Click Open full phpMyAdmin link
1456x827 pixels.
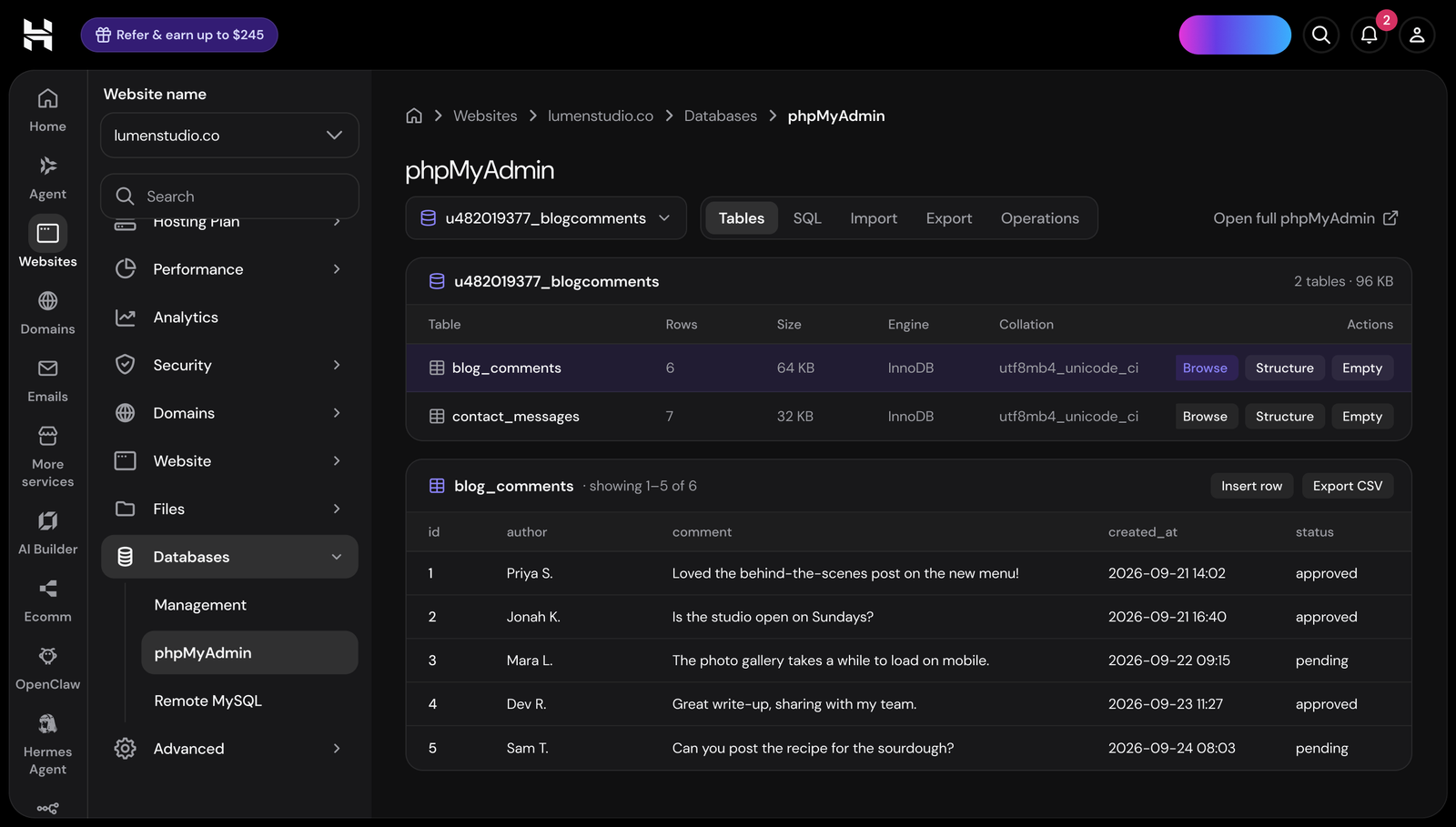pyautogui.click(x=1305, y=218)
